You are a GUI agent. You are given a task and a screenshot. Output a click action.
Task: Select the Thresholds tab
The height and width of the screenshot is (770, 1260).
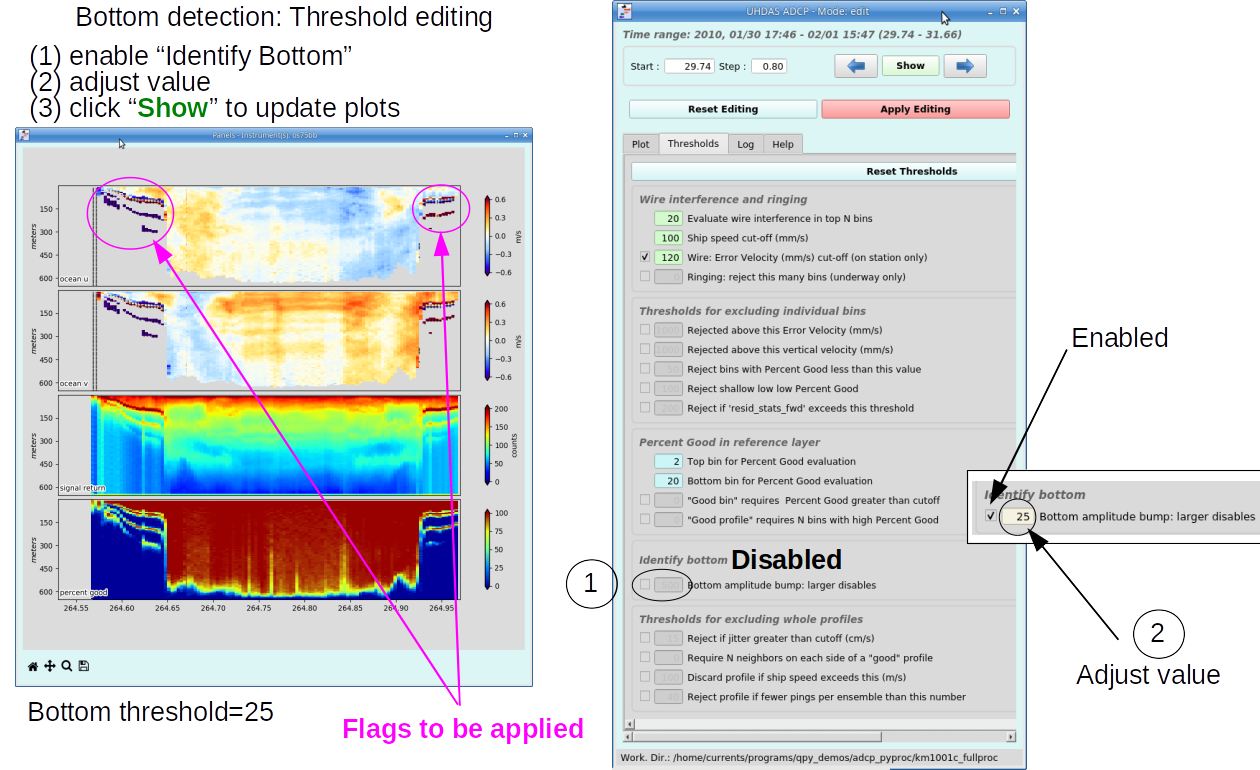(x=693, y=143)
